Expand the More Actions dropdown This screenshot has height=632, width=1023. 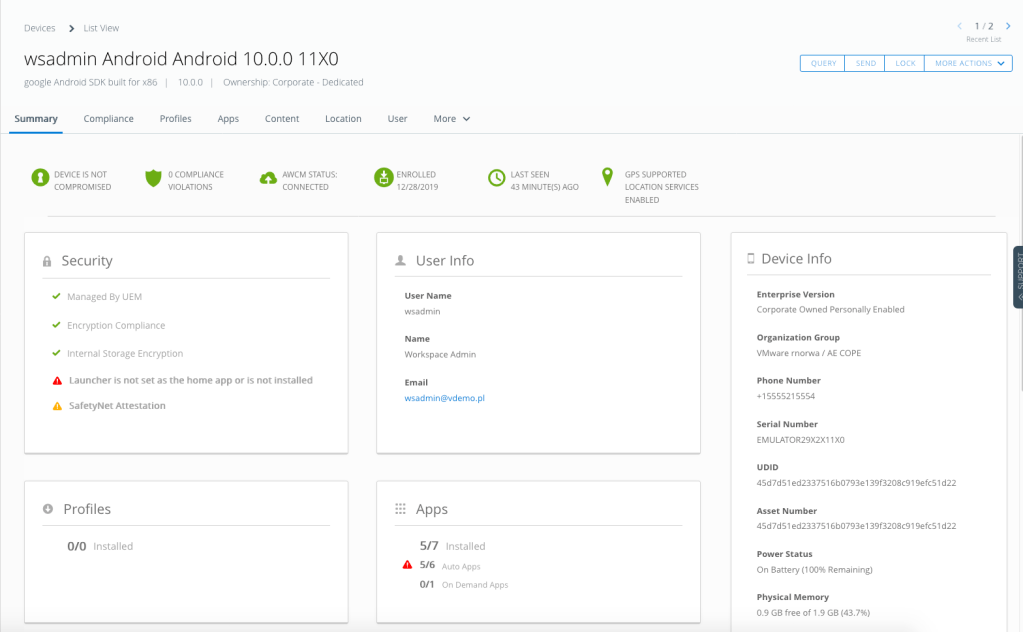click(x=967, y=63)
